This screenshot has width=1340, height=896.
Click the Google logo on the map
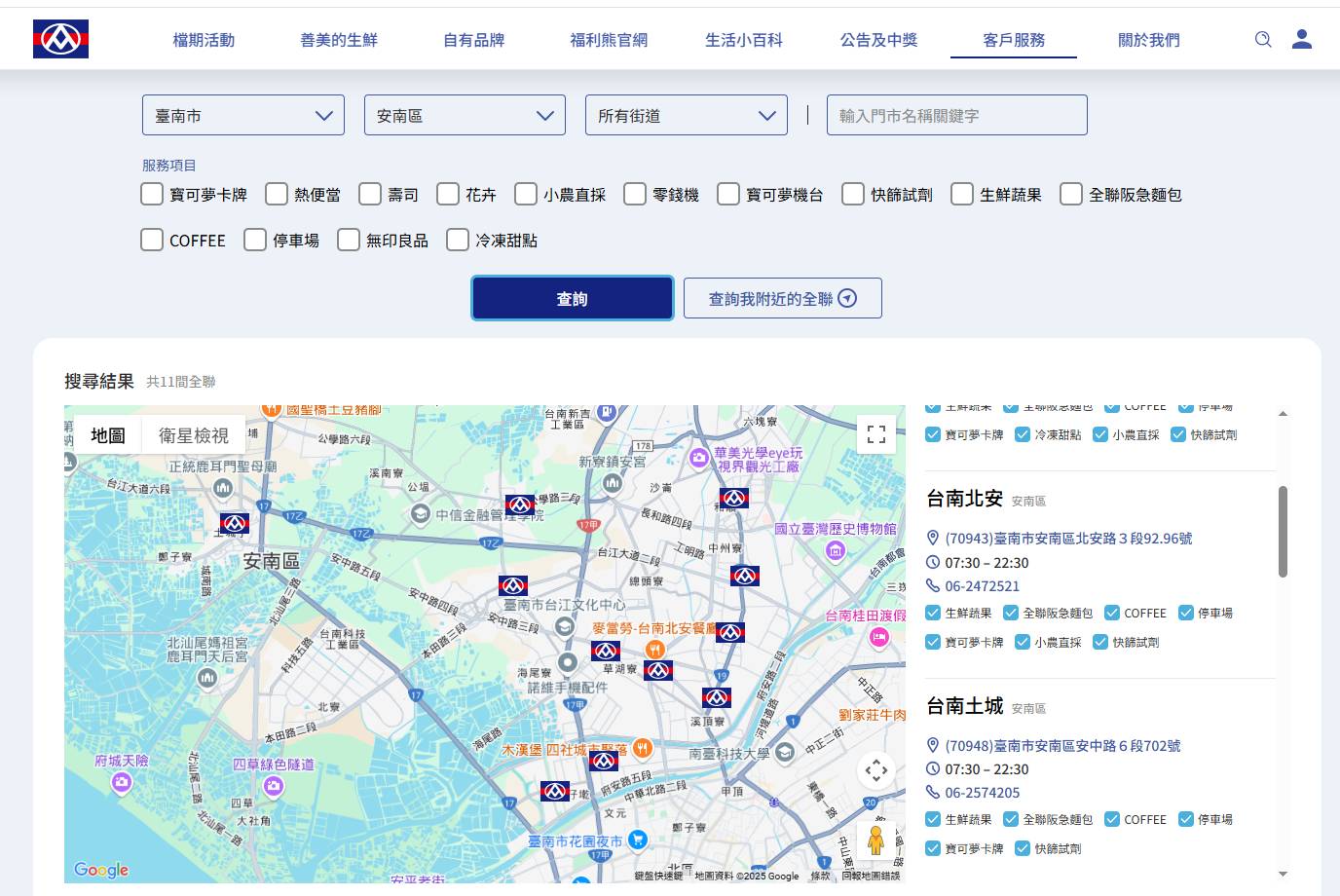tap(101, 870)
